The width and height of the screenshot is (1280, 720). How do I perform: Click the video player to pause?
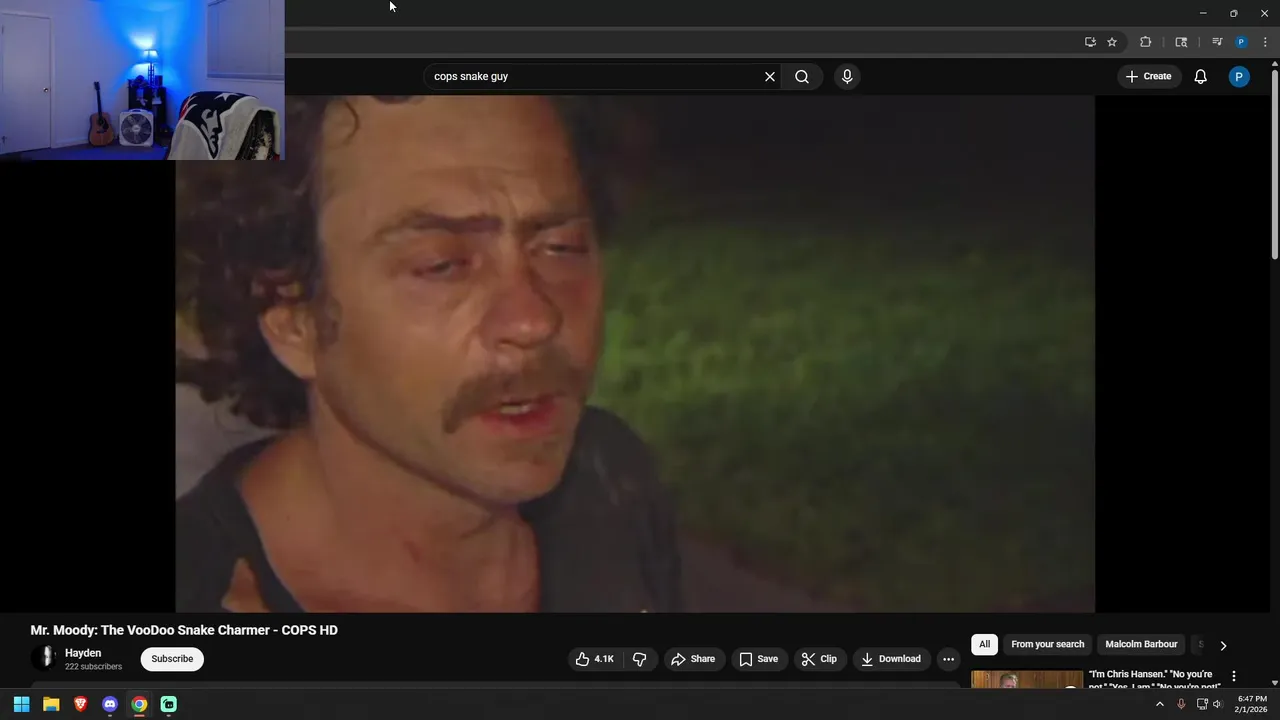tap(635, 354)
